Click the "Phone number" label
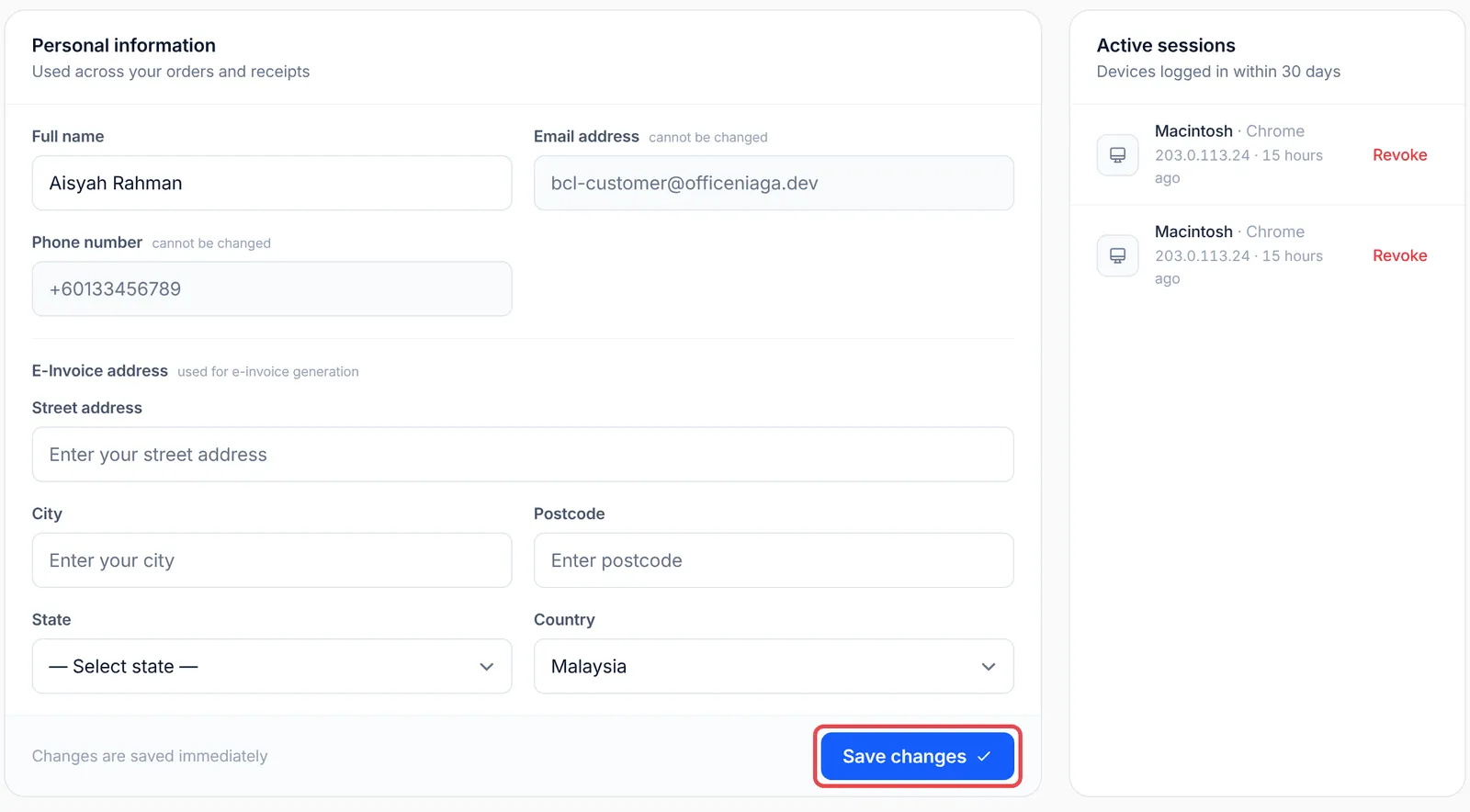Viewport: 1470px width, 812px height. [87, 242]
